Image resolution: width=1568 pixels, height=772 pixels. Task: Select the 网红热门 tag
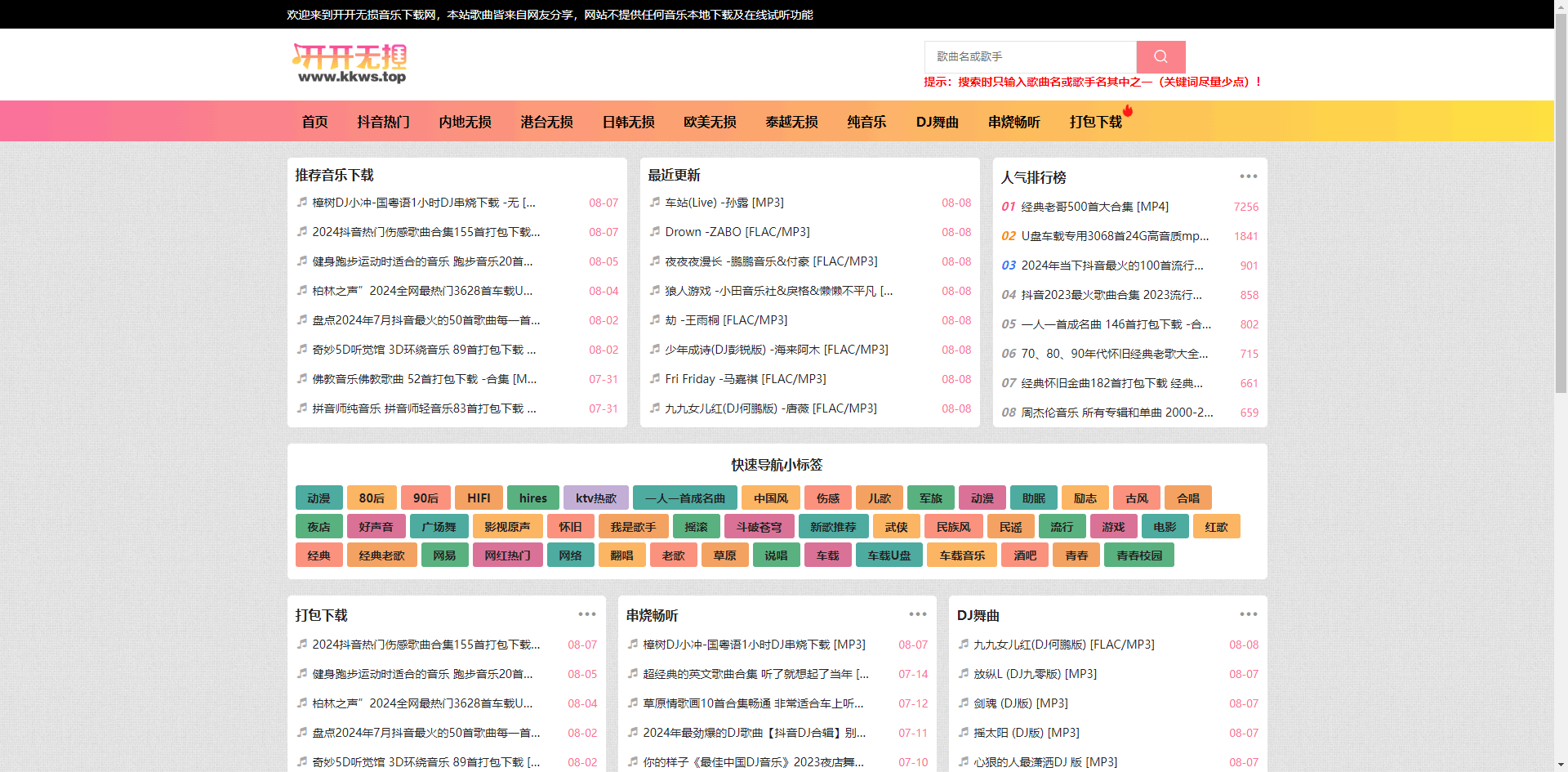coord(507,555)
